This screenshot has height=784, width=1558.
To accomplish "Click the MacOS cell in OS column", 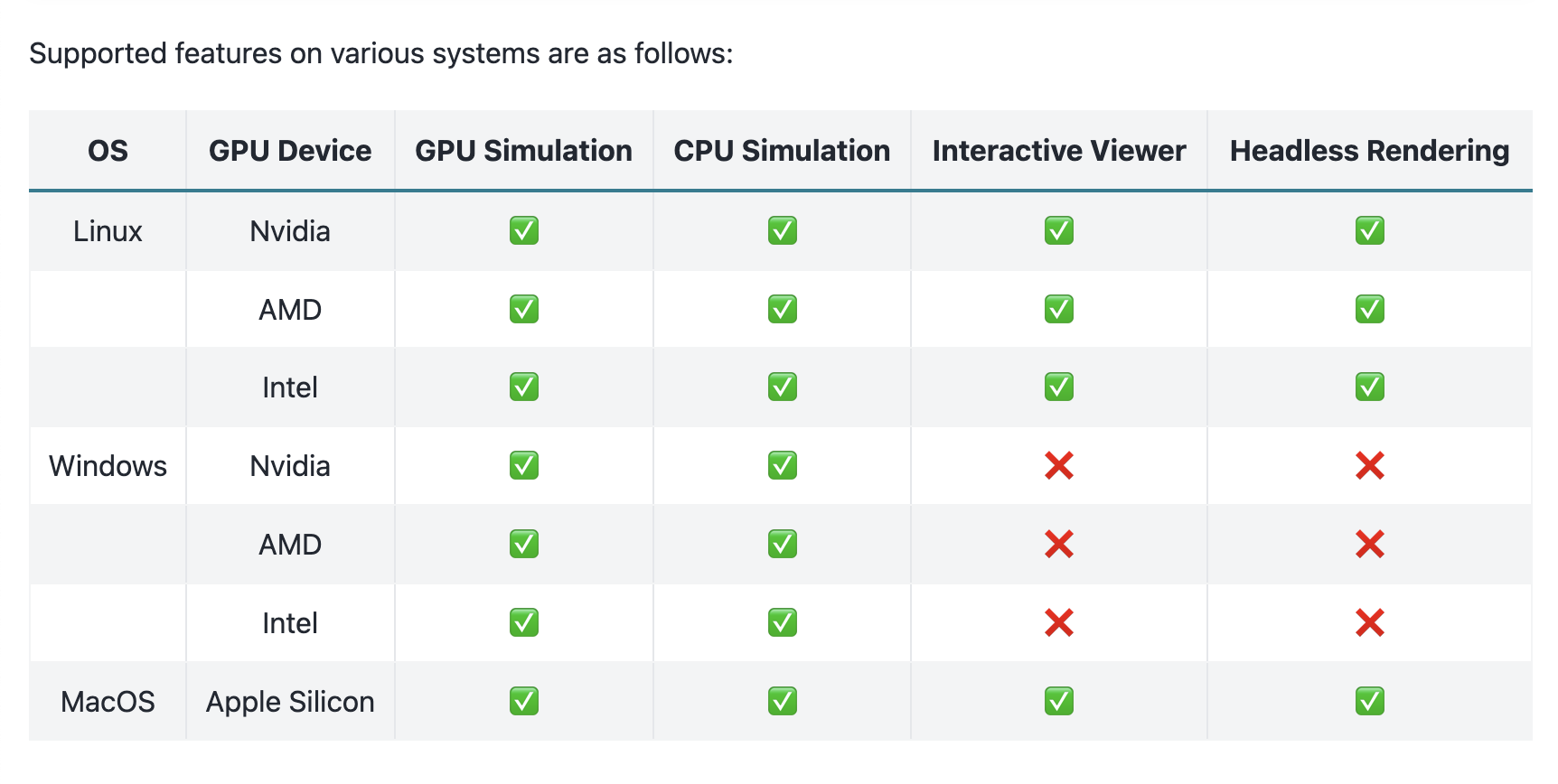I will [x=108, y=702].
